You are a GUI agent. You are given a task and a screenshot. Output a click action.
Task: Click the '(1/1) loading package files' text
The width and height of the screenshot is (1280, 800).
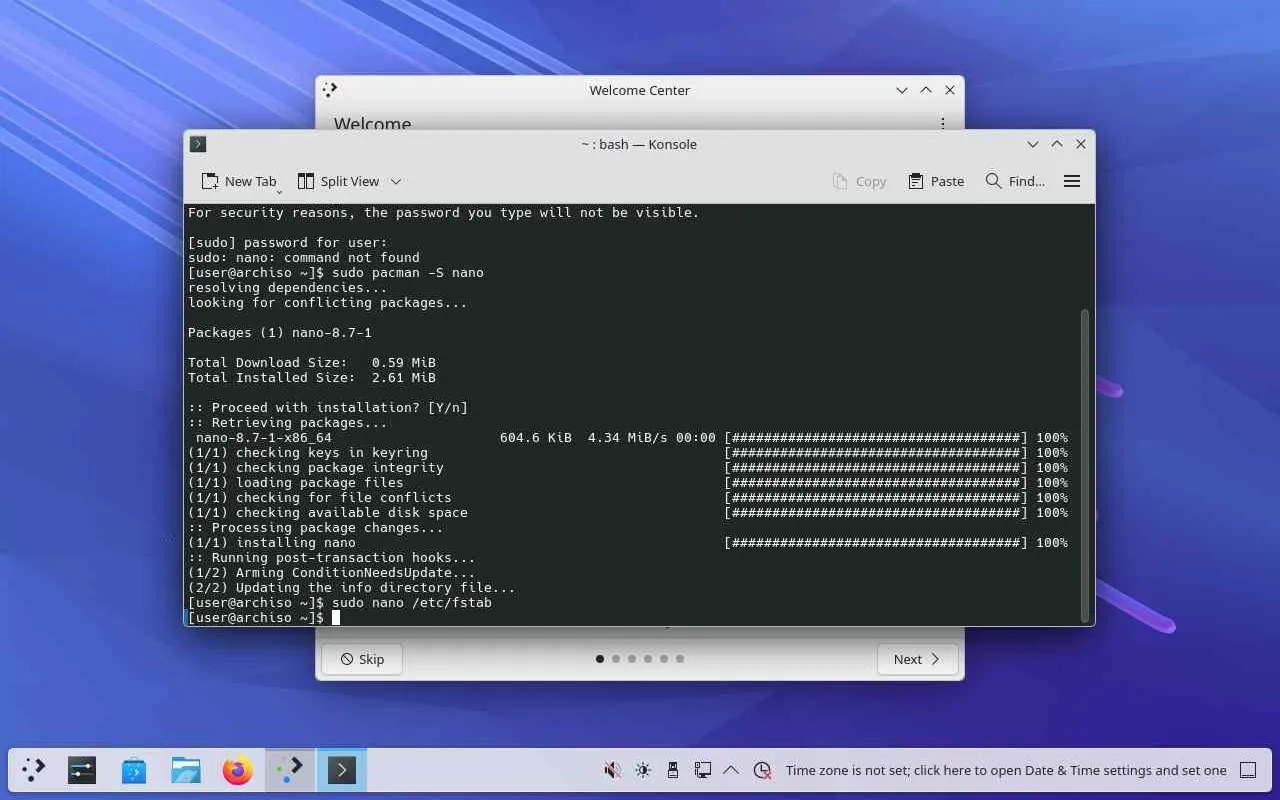(296, 482)
